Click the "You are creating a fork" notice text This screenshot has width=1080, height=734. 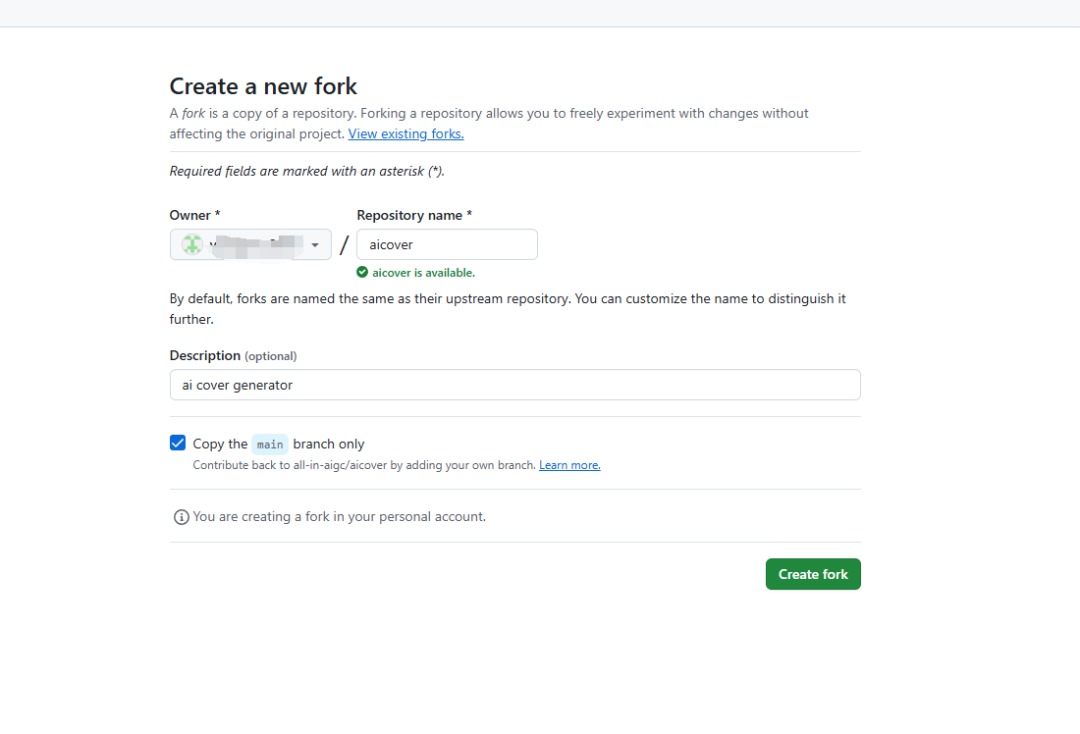(339, 517)
